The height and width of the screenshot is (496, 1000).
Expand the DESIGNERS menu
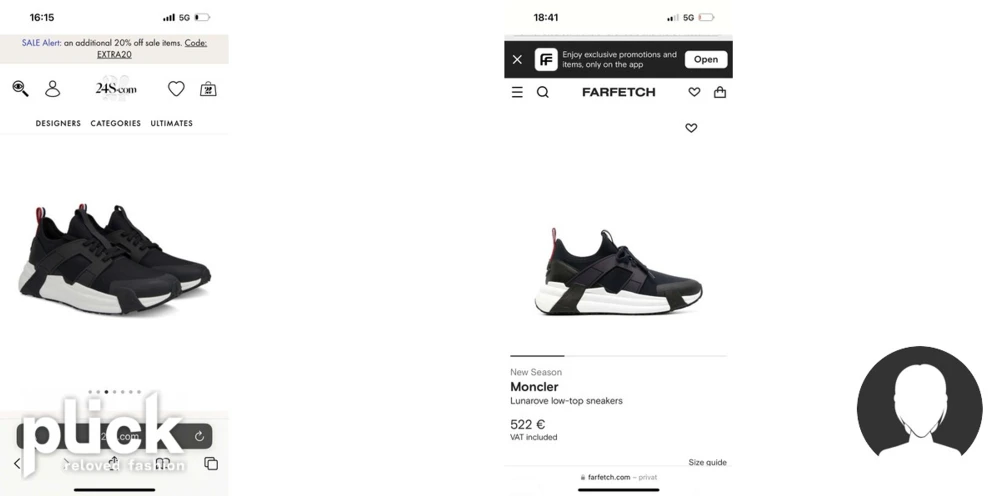click(x=58, y=124)
